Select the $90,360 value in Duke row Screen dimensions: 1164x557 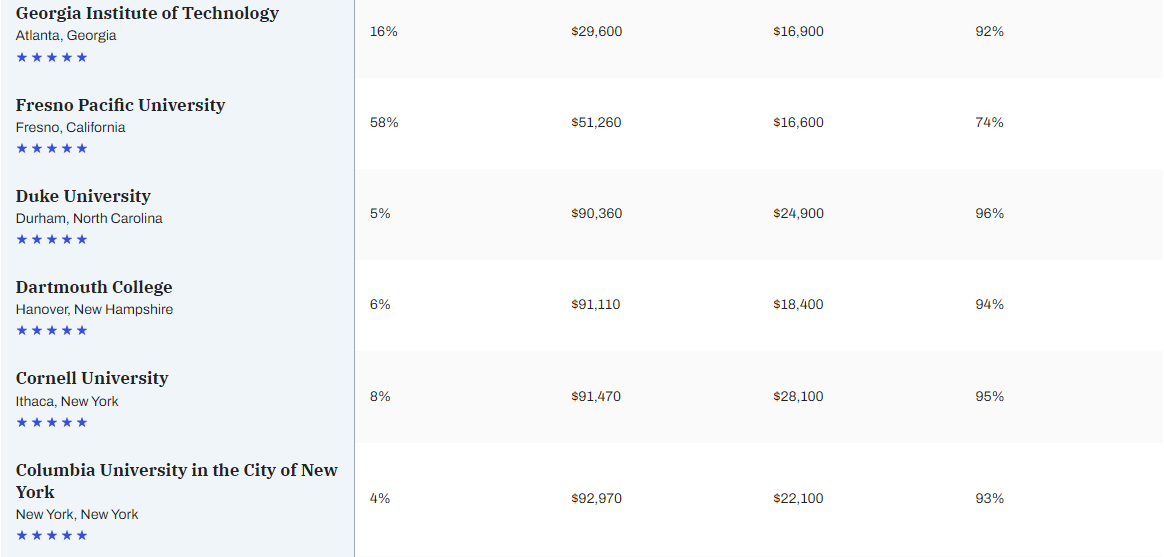pyautogui.click(x=597, y=213)
